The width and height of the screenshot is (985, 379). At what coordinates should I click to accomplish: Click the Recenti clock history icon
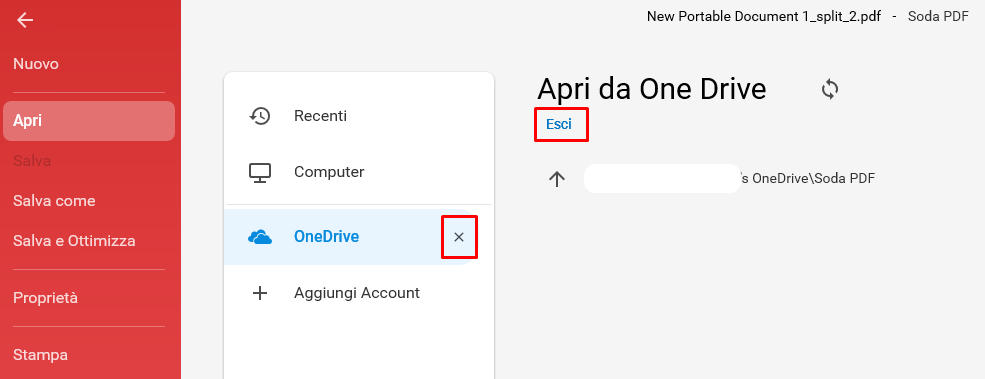[259, 116]
